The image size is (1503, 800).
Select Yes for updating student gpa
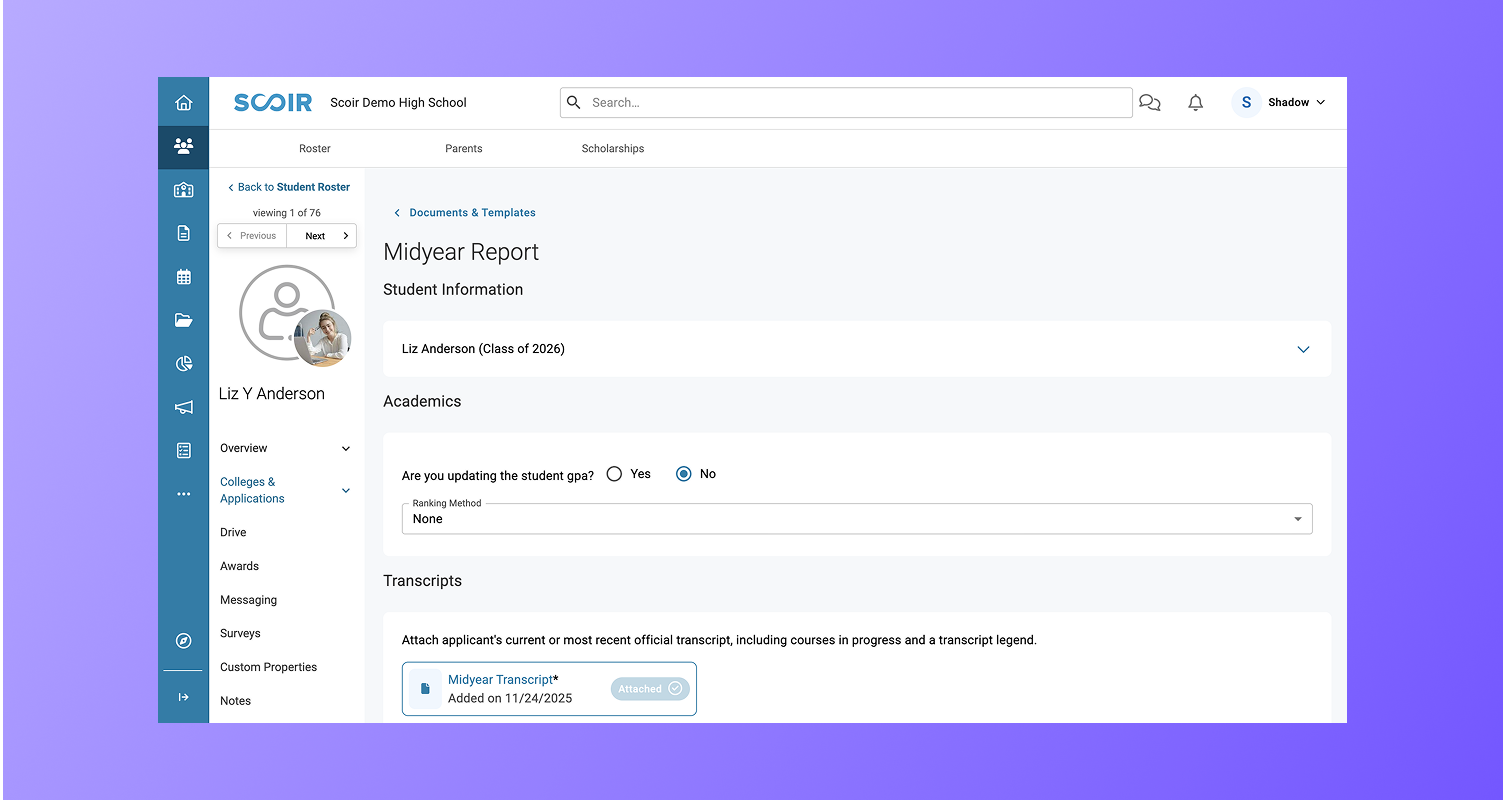pos(614,473)
